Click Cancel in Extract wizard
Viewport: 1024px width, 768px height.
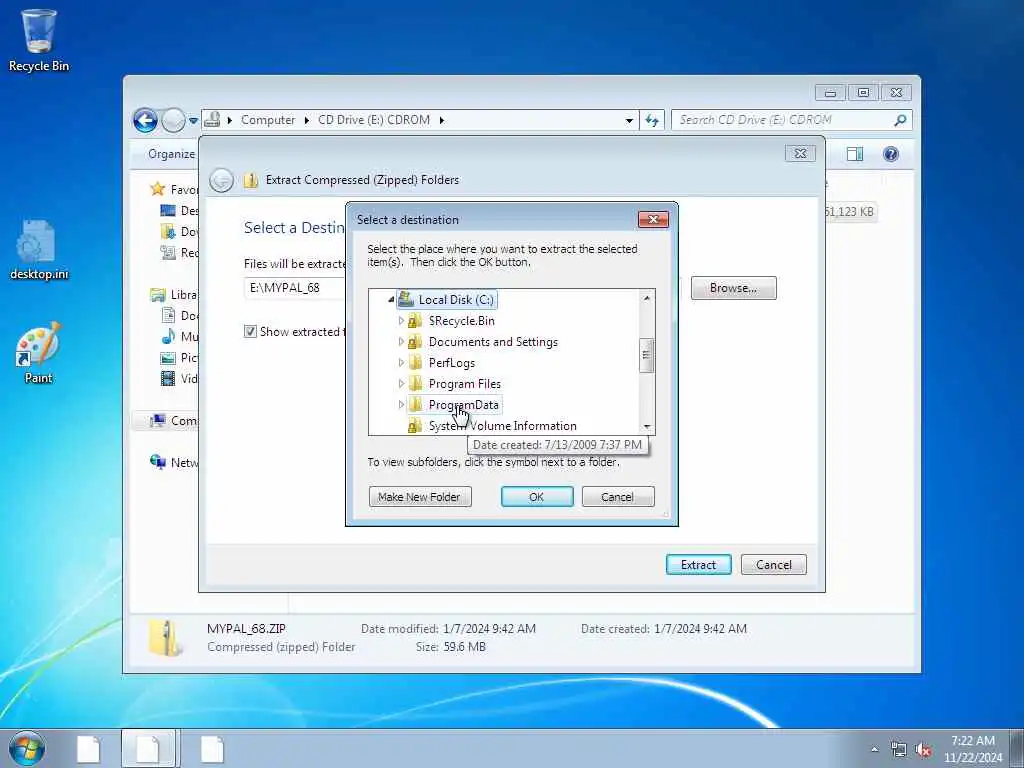[774, 565]
